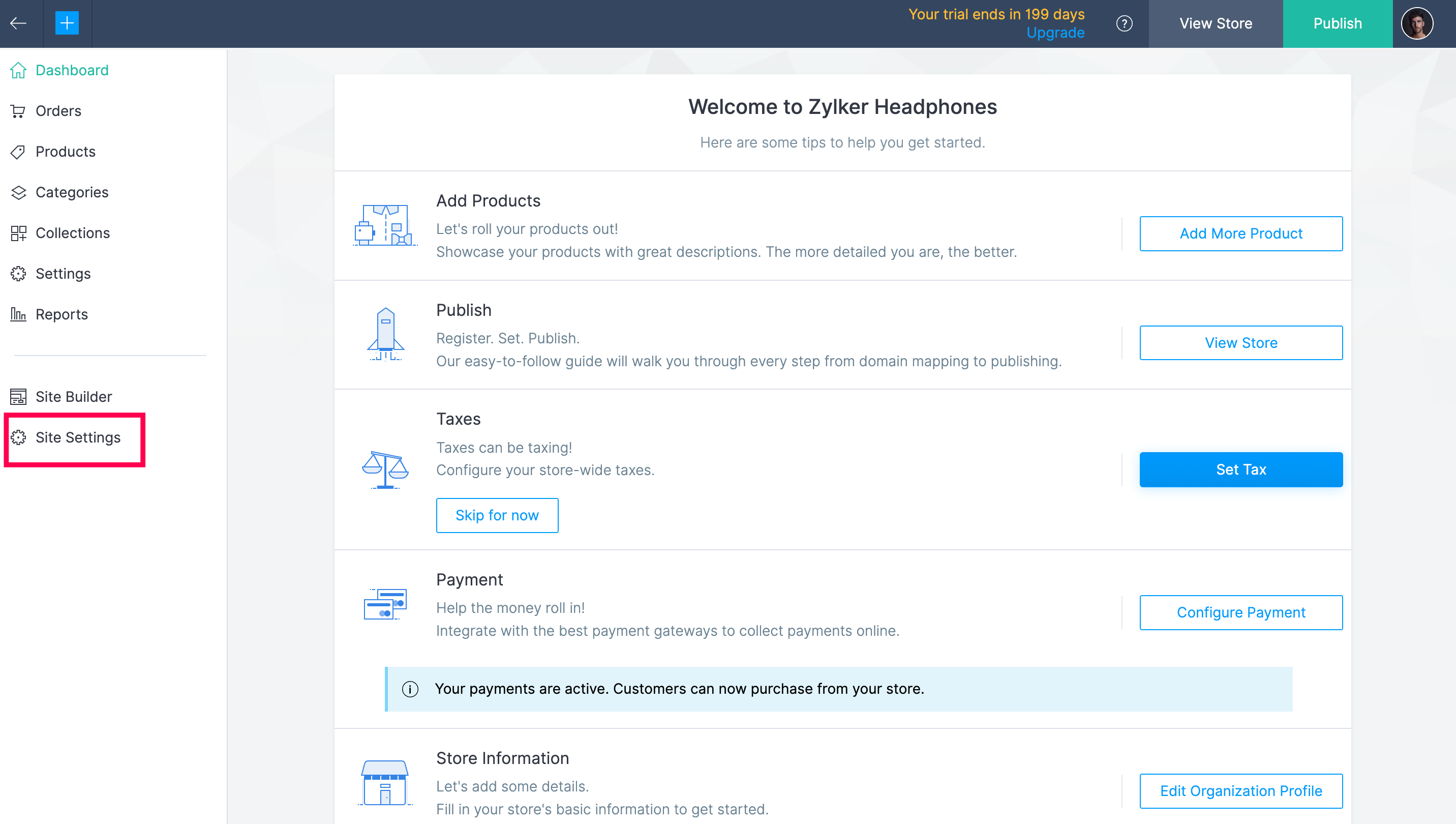The width and height of the screenshot is (1456, 824).
Task: Click the Site Builder layout icon
Action: 18,397
